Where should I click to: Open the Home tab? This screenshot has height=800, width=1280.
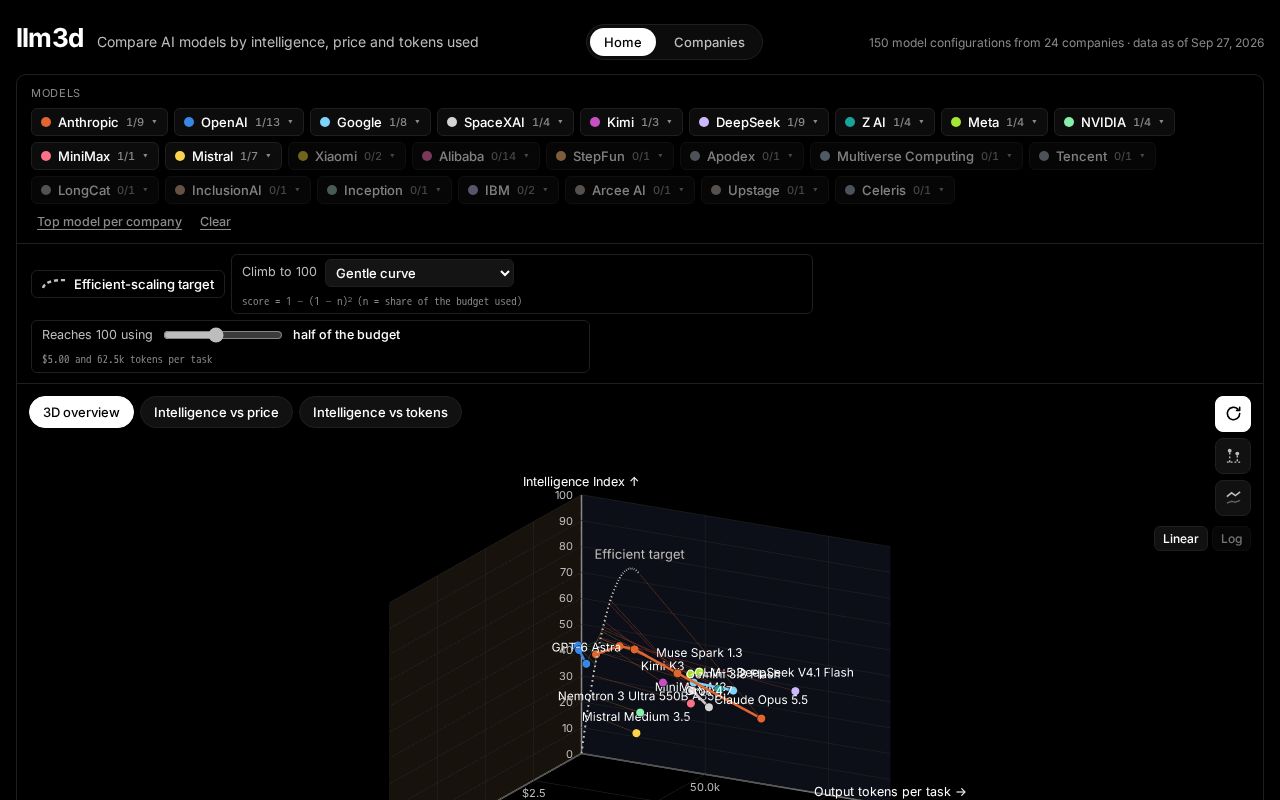(x=623, y=42)
